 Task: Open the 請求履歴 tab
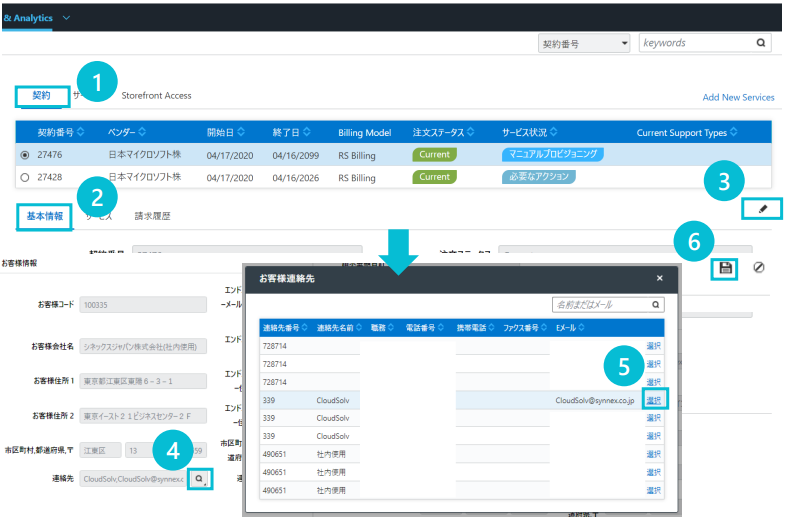coord(152,216)
